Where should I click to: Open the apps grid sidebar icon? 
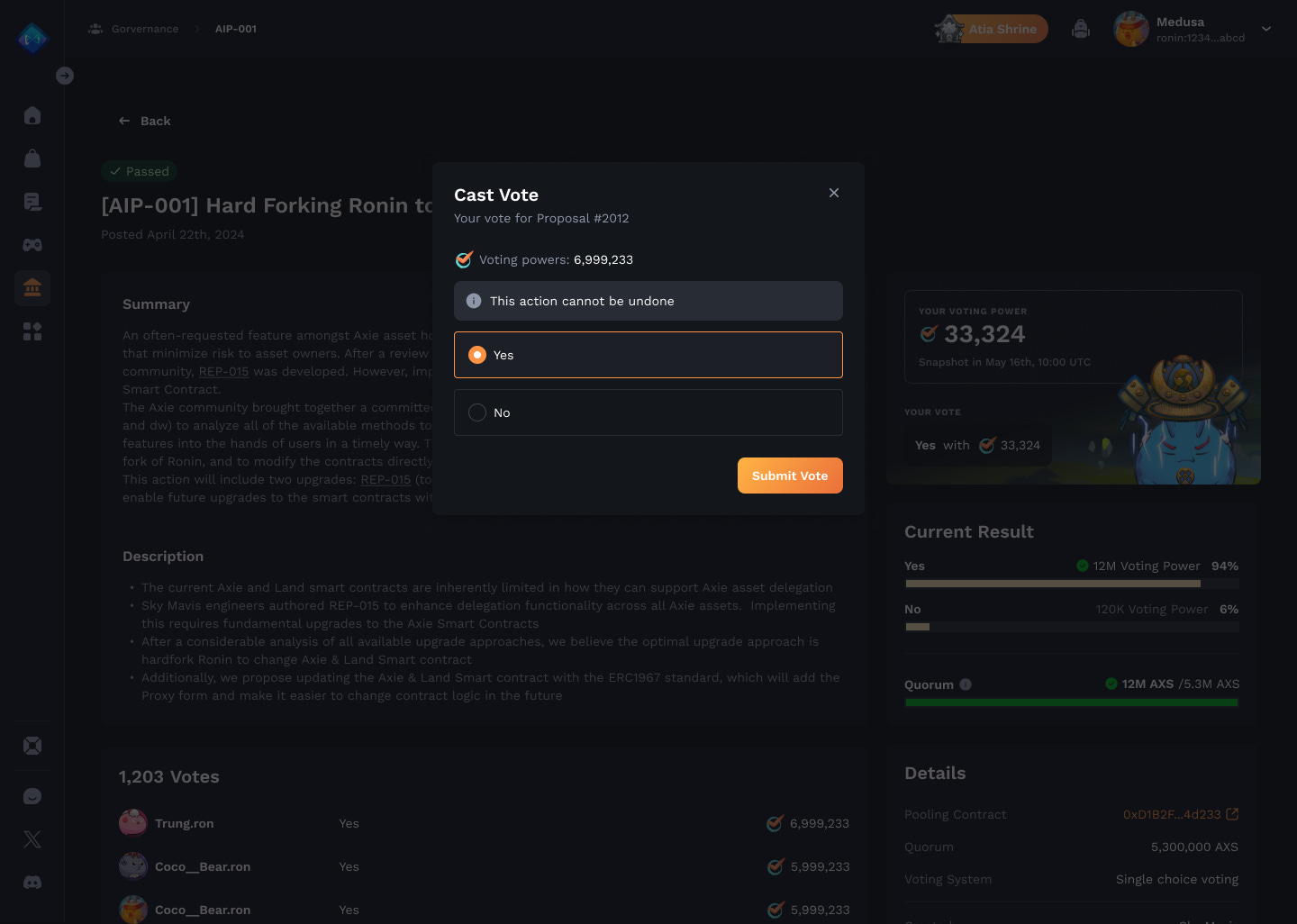point(32,331)
